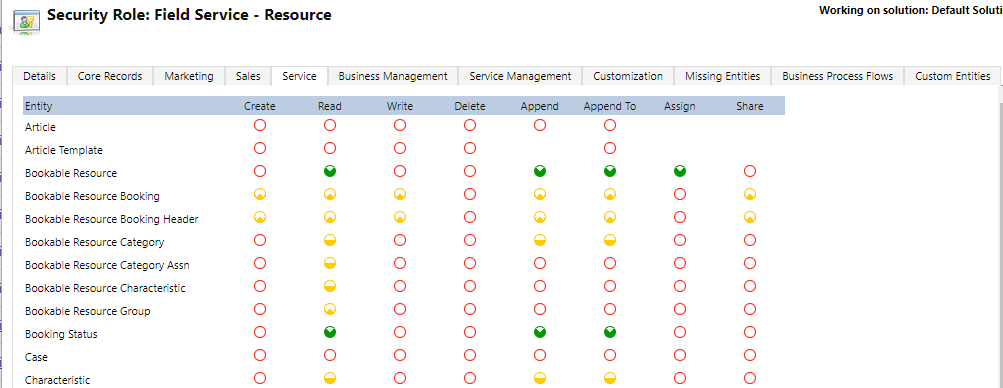
Task: Select the Sales tab
Action: [248, 76]
